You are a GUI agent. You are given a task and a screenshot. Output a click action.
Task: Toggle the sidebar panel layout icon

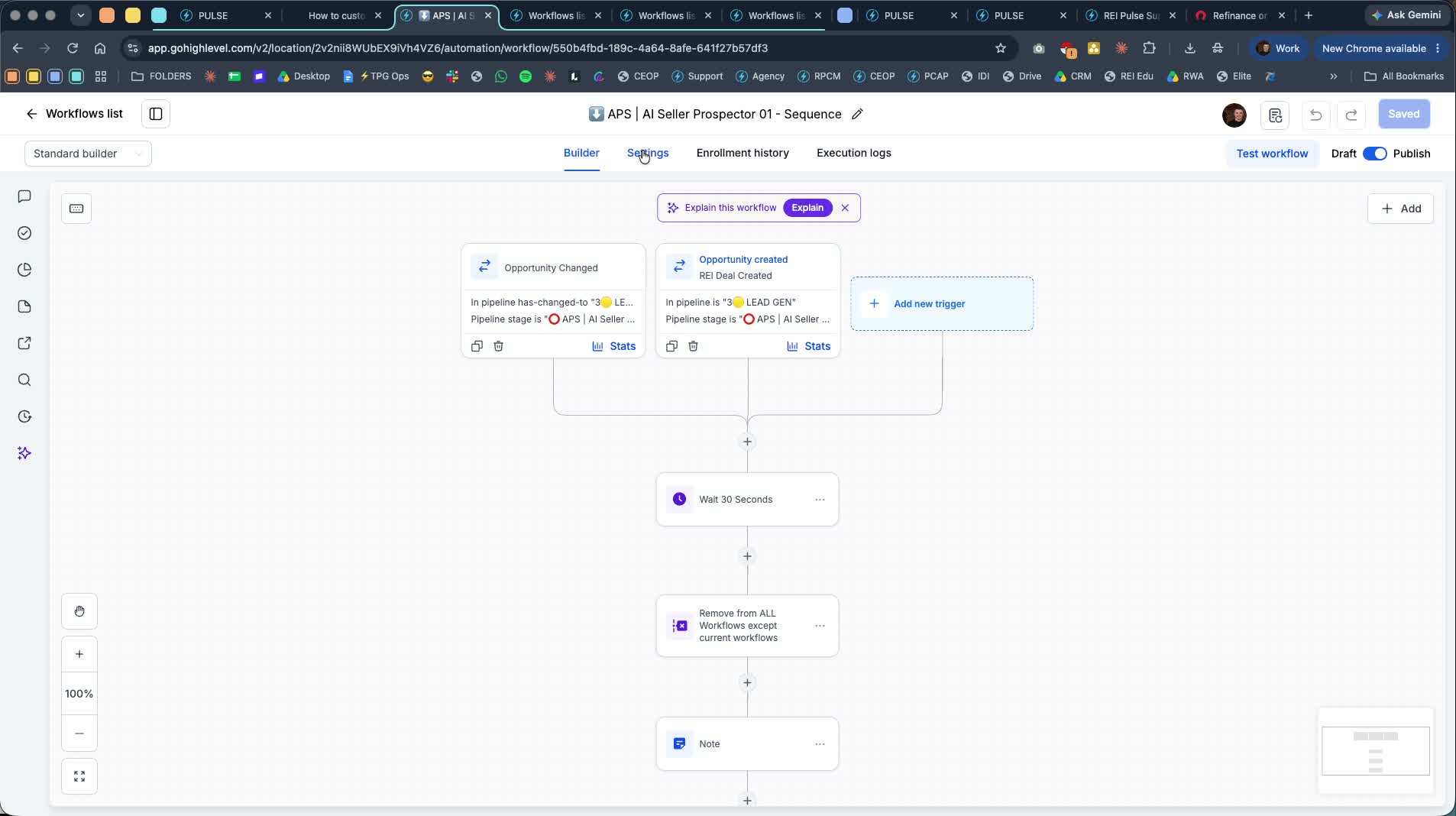(x=156, y=114)
